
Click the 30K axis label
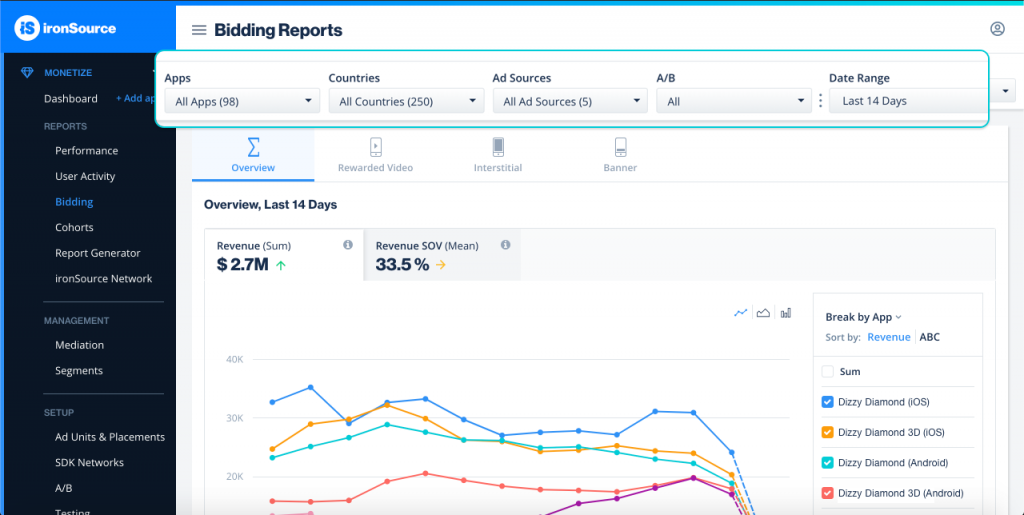pos(234,418)
